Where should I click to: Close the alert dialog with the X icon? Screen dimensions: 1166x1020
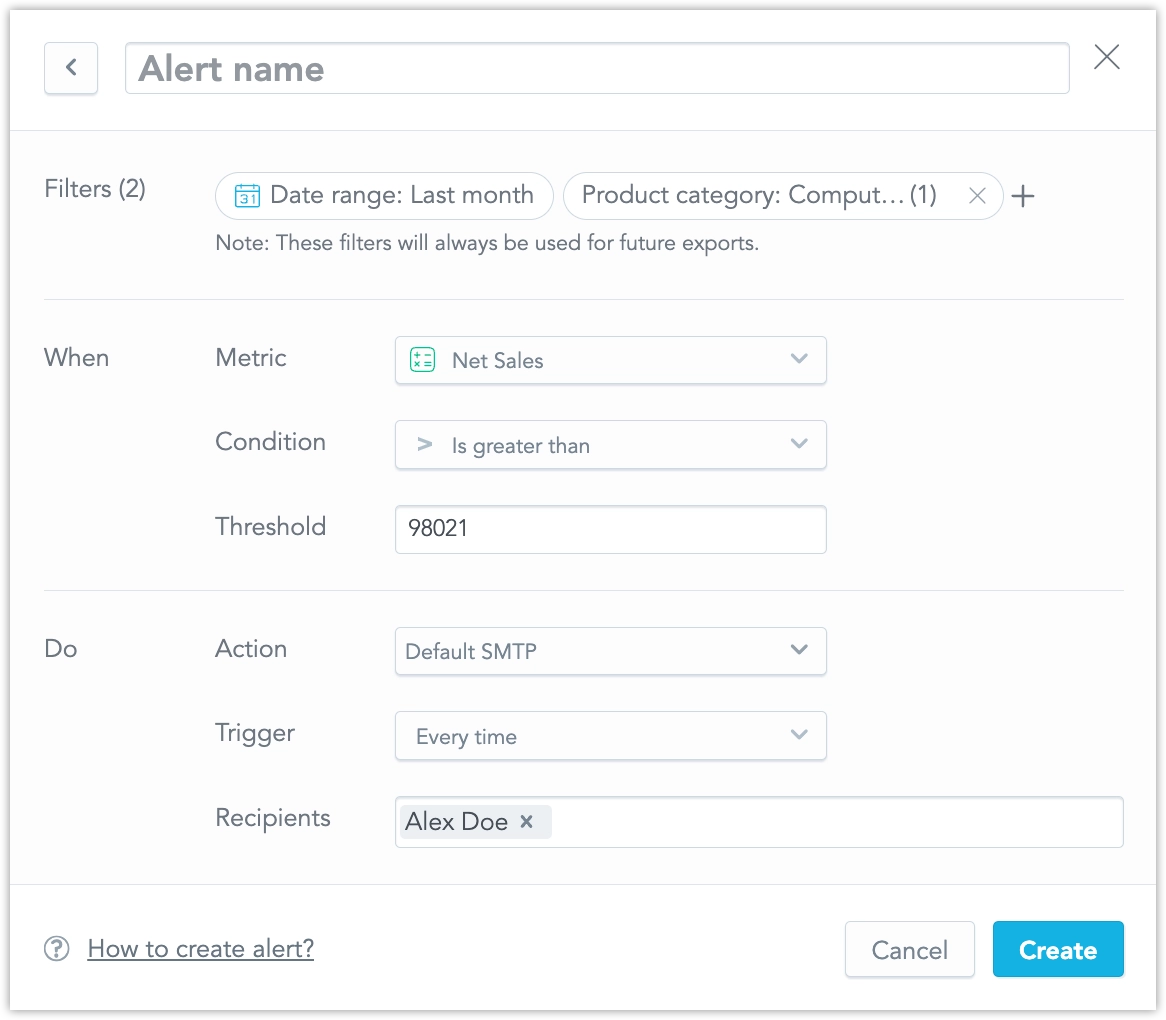(x=1106, y=57)
